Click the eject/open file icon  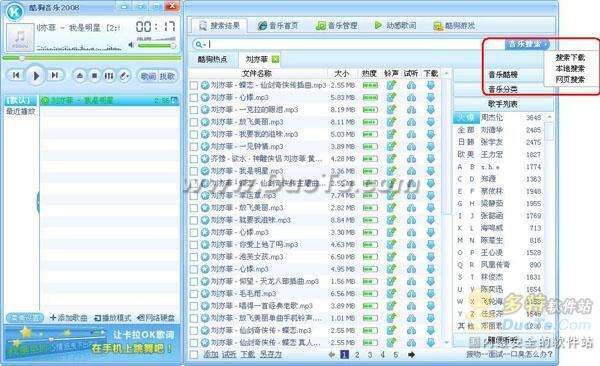[x=80, y=76]
